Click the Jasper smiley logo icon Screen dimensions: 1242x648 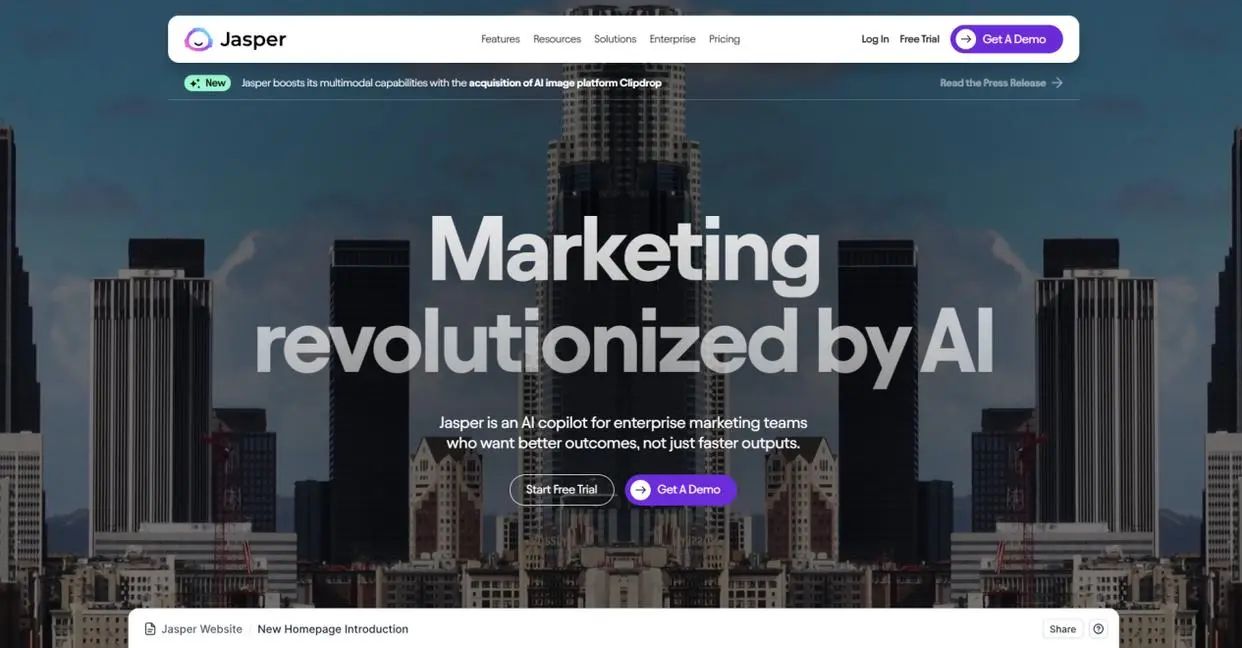tap(198, 39)
